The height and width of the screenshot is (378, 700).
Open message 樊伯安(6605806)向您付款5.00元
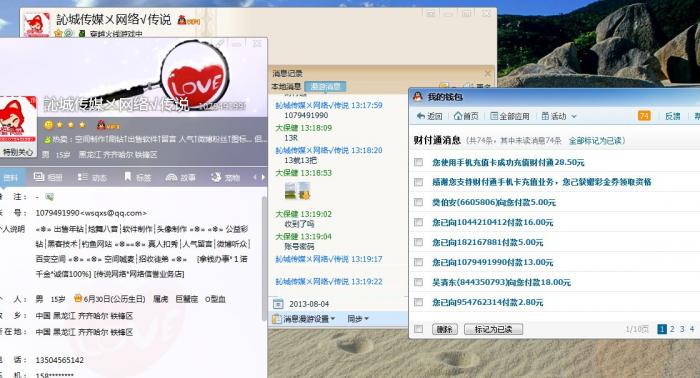point(494,202)
